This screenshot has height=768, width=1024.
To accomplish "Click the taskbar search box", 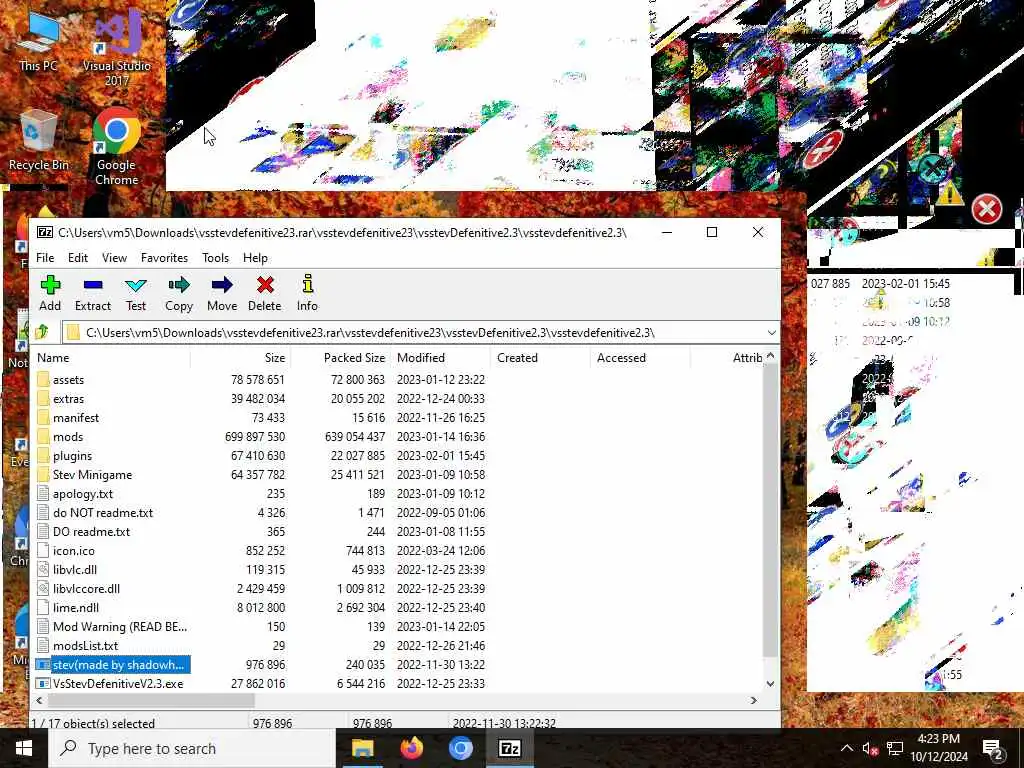I will coord(193,748).
